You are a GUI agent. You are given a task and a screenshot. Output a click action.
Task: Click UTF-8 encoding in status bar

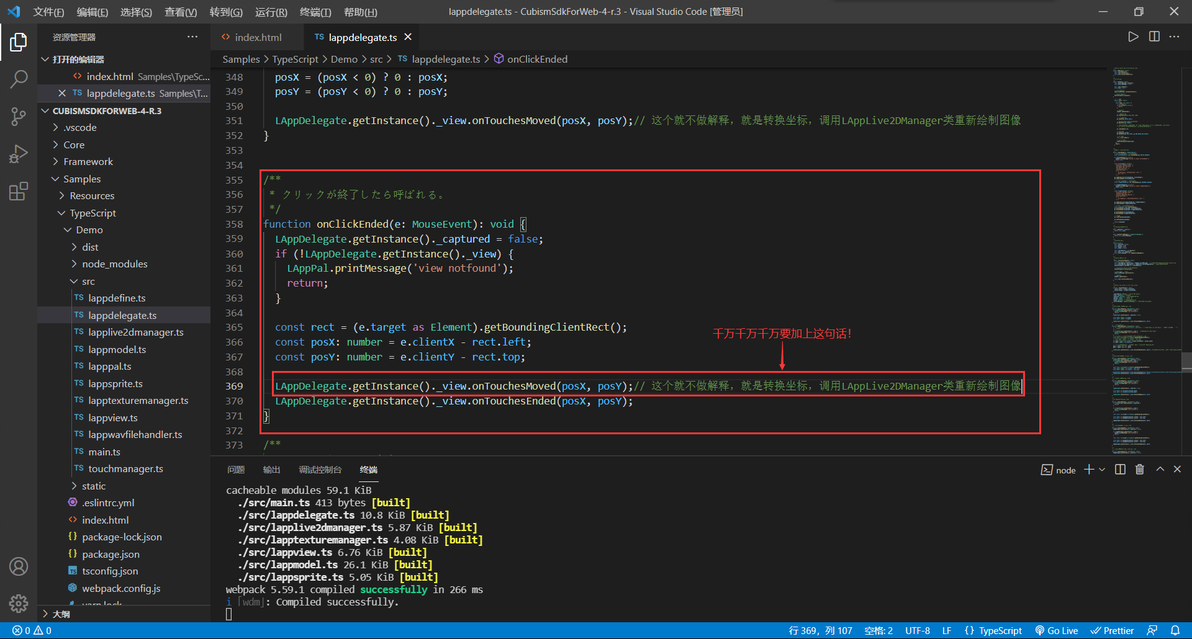coord(918,631)
